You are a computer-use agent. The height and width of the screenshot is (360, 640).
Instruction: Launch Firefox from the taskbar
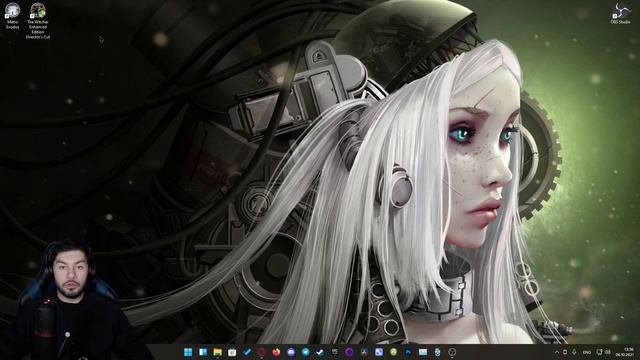tap(276, 352)
